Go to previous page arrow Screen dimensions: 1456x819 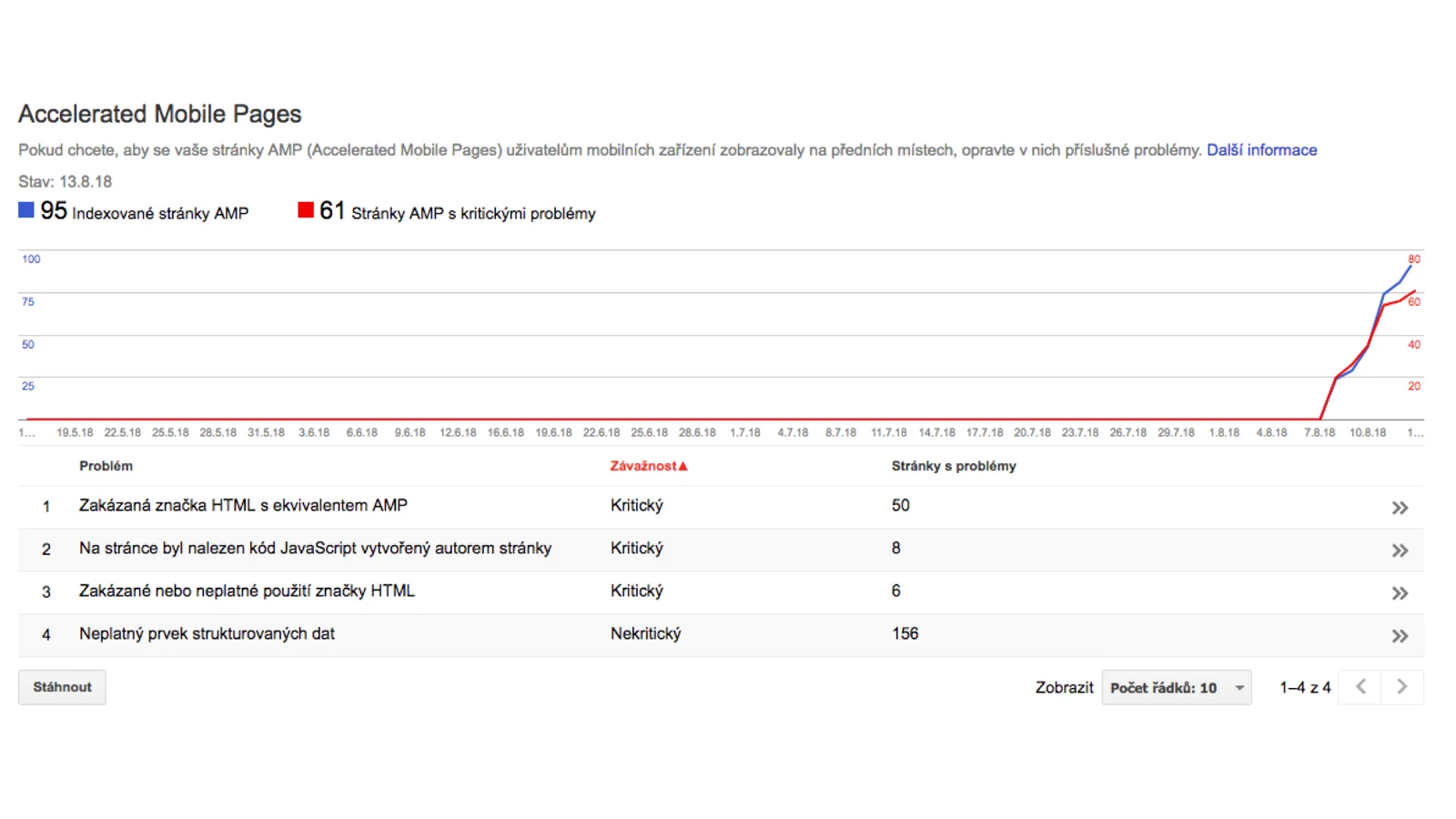pos(1360,687)
